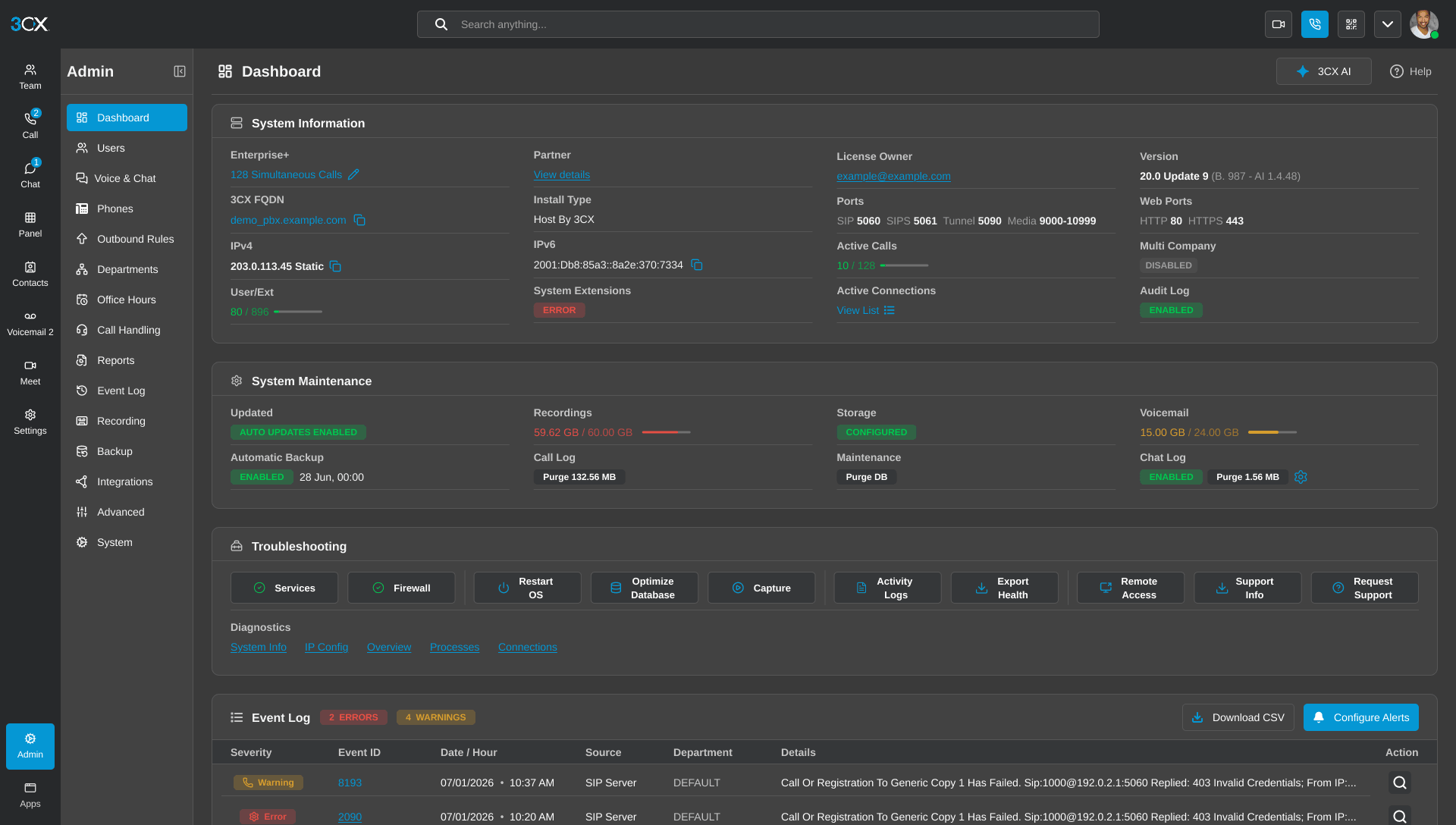The image size is (1456, 825).
Task: Click the Request Support button
Action: point(1365,588)
